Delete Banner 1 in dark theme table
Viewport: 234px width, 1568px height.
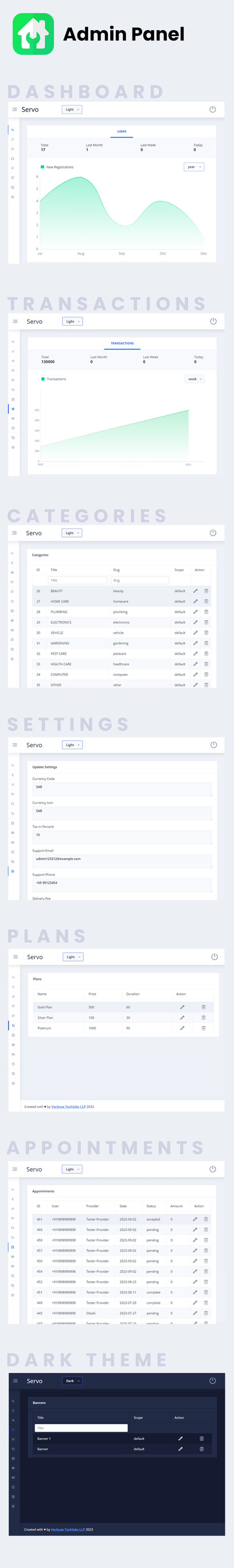pyautogui.click(x=202, y=1439)
